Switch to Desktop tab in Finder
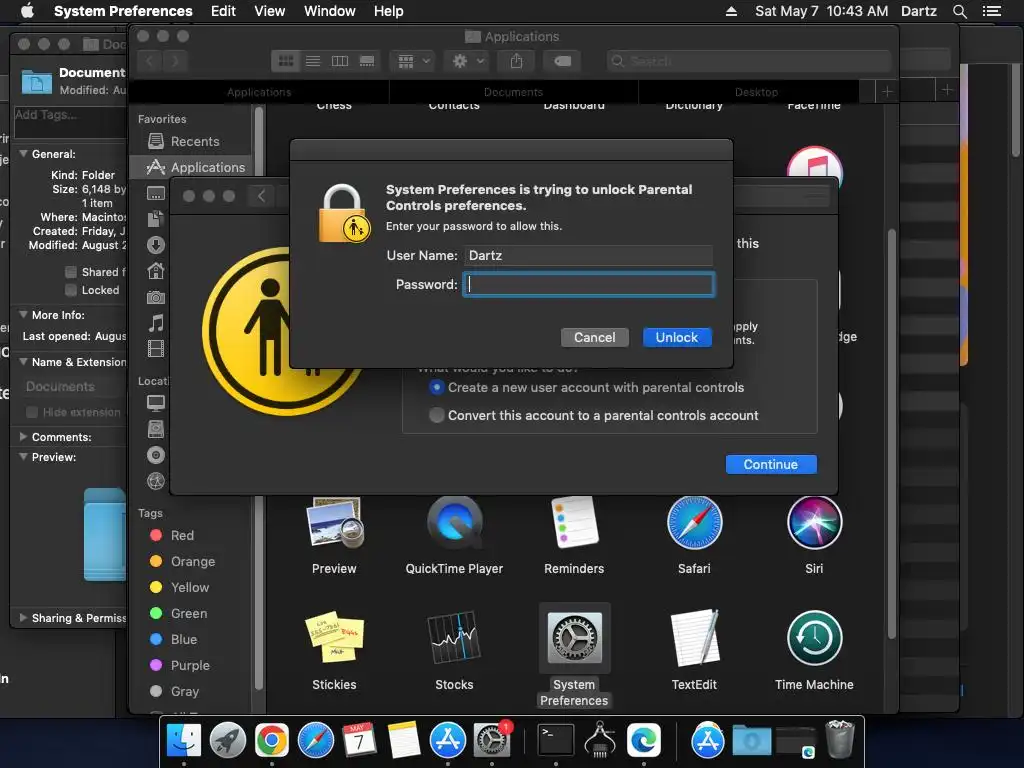1024x768 pixels. coord(756,92)
